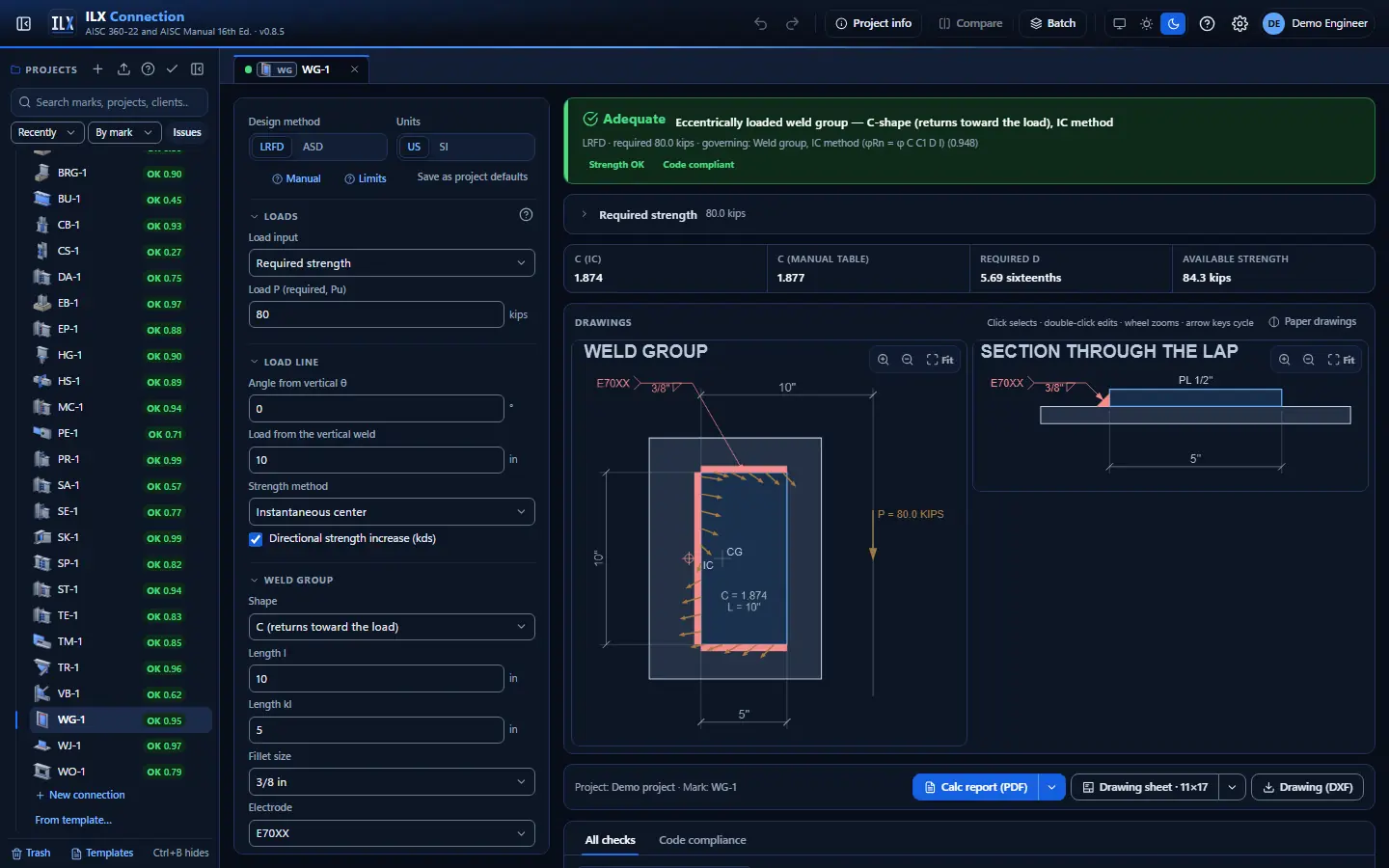
Task: Switch to light theme sun icon
Action: 1146,23
